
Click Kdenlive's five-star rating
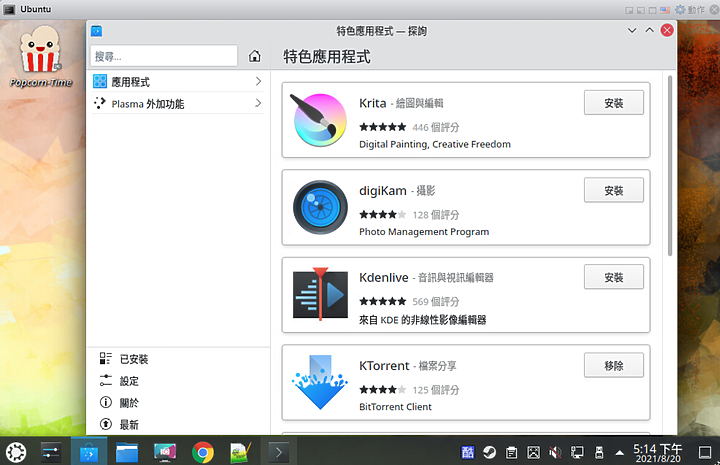(x=382, y=301)
